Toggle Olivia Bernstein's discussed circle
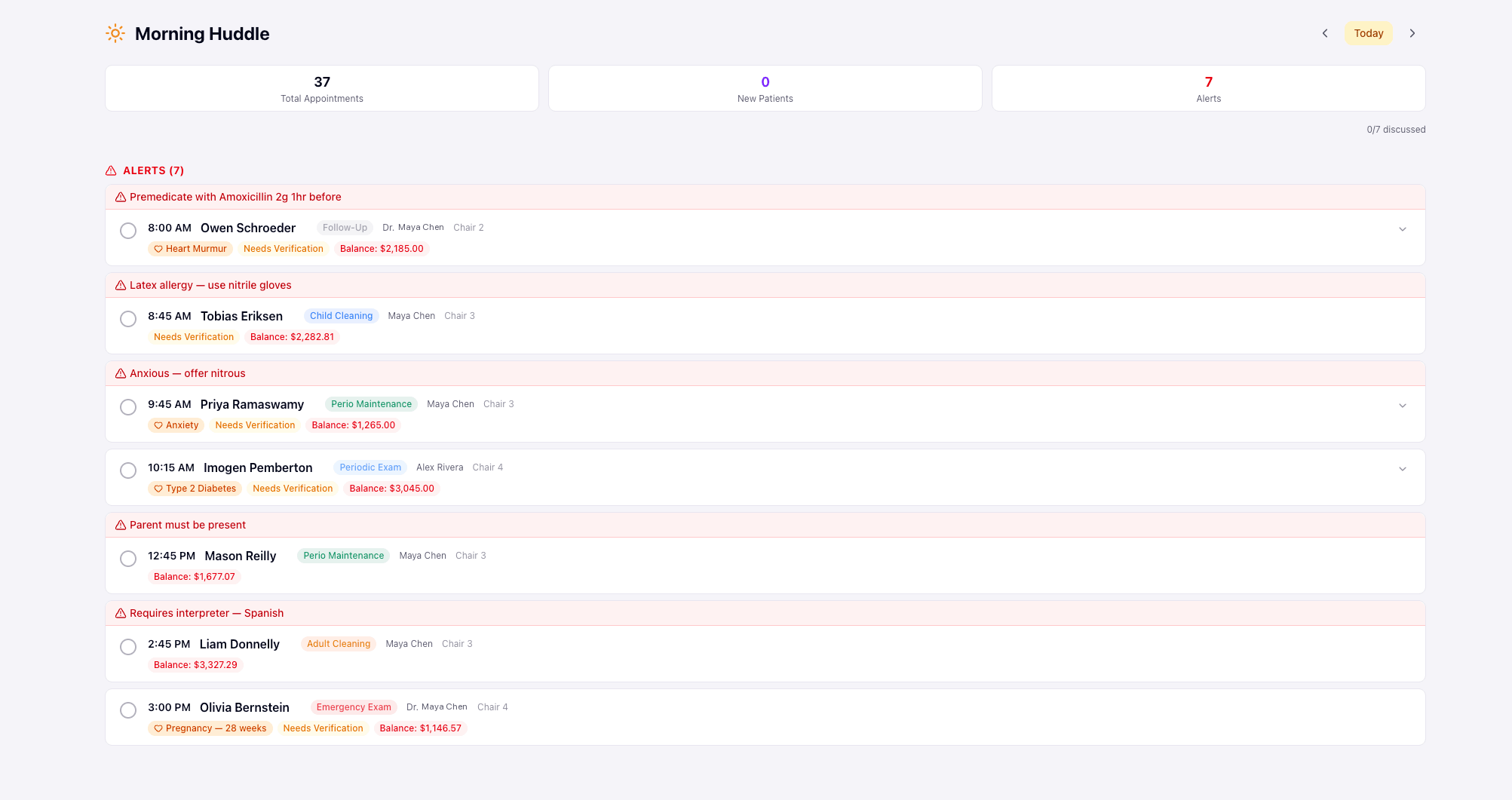Screen dimensions: 1512x800 (x=128, y=710)
